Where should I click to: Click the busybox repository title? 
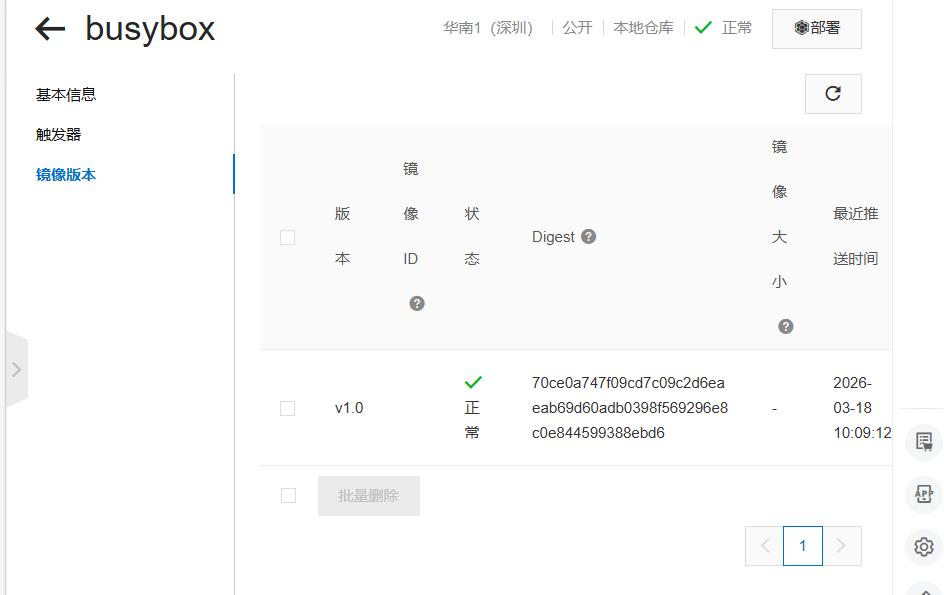click(x=150, y=29)
